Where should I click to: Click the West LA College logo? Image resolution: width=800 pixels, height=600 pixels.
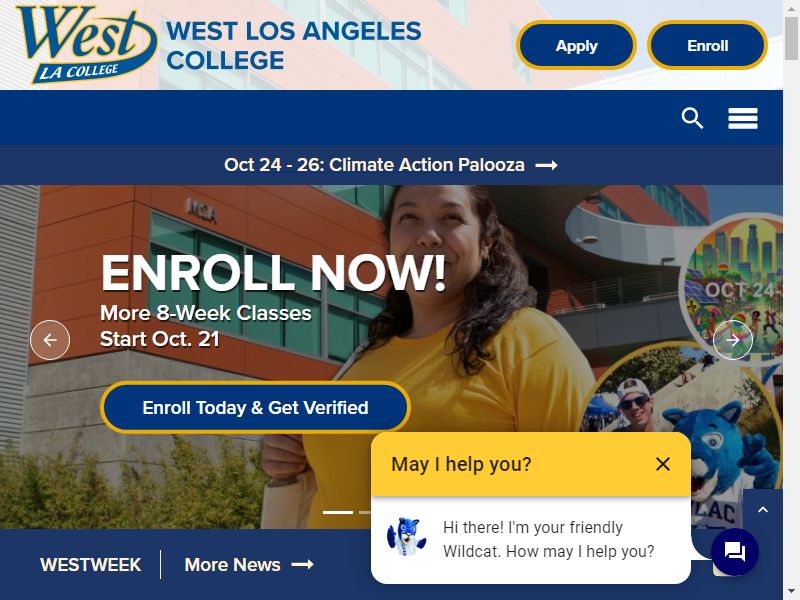[x=87, y=44]
